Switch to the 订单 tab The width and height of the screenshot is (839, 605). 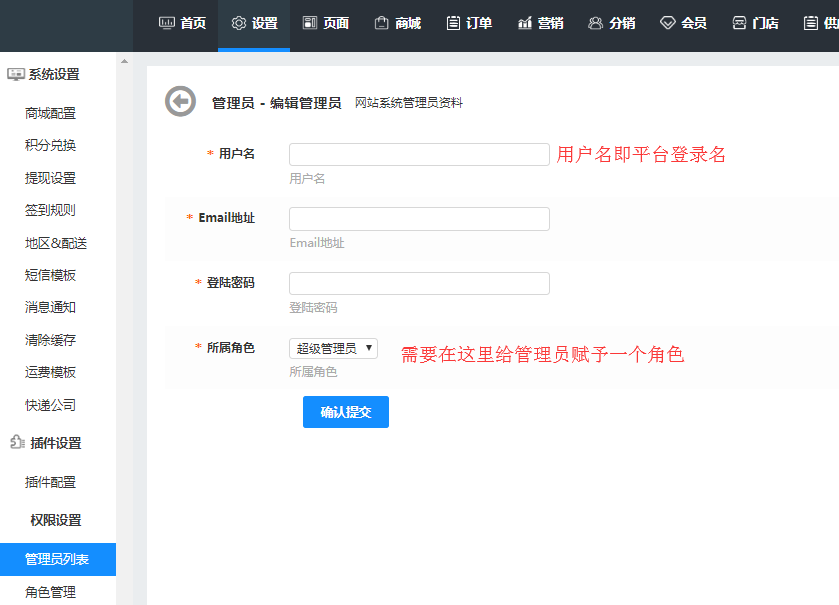468,22
